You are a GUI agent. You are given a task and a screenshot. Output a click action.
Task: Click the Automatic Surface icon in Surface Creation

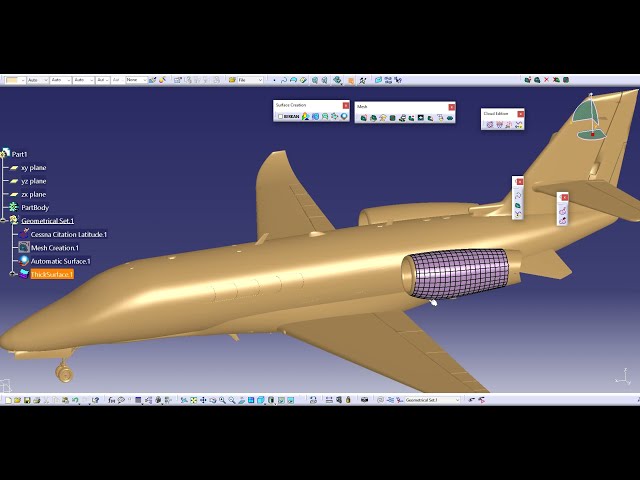point(344,117)
